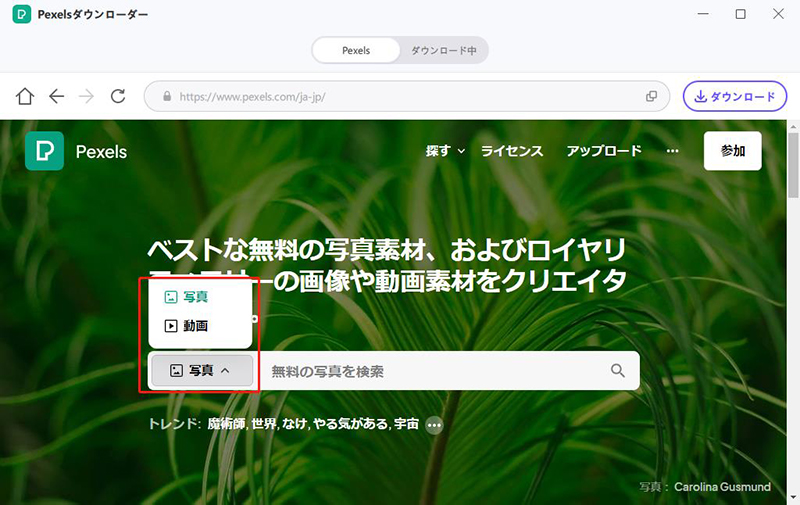Screen dimensions: 800x505
Task: Show more trends with the round dots button
Action: point(434,425)
